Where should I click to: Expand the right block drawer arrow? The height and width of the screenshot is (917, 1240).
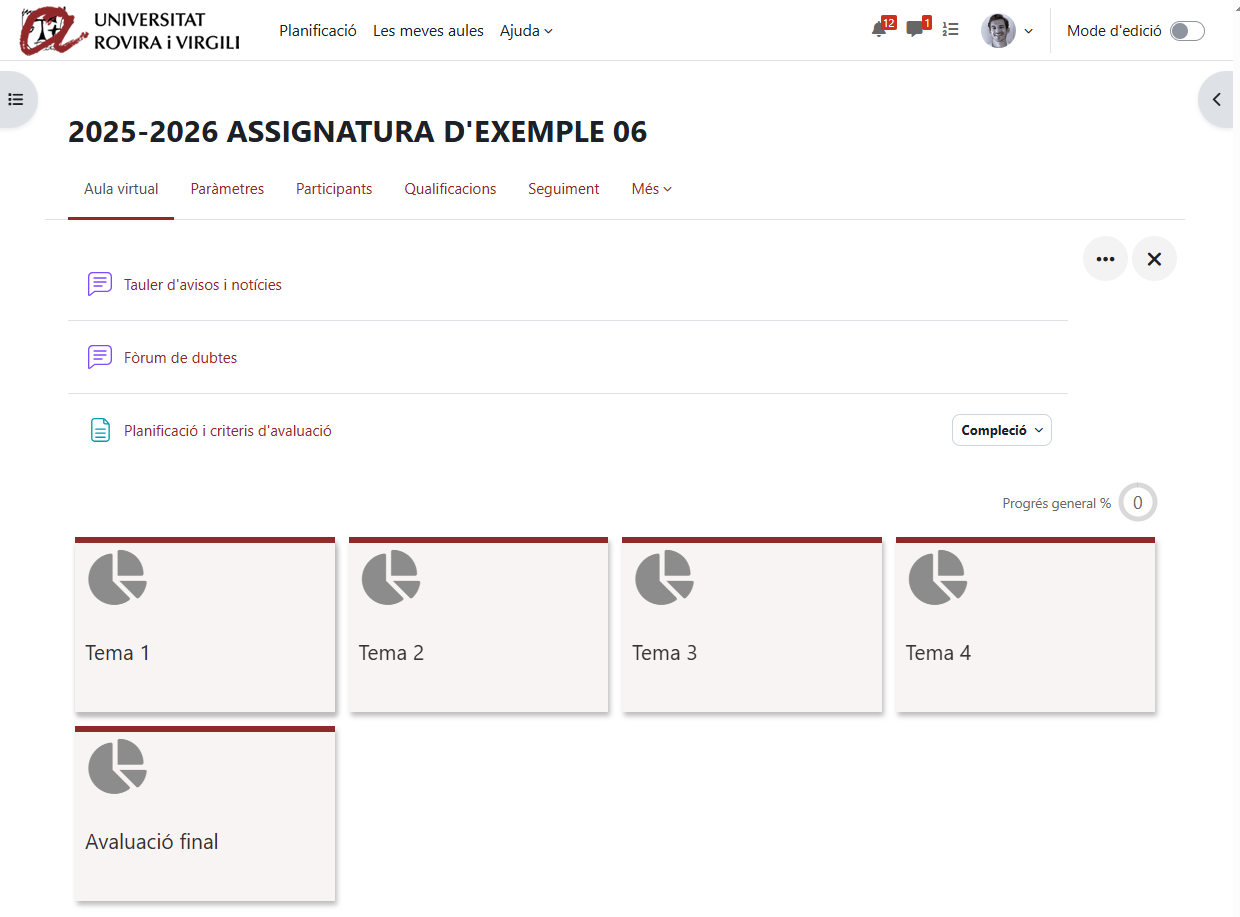point(1217,99)
